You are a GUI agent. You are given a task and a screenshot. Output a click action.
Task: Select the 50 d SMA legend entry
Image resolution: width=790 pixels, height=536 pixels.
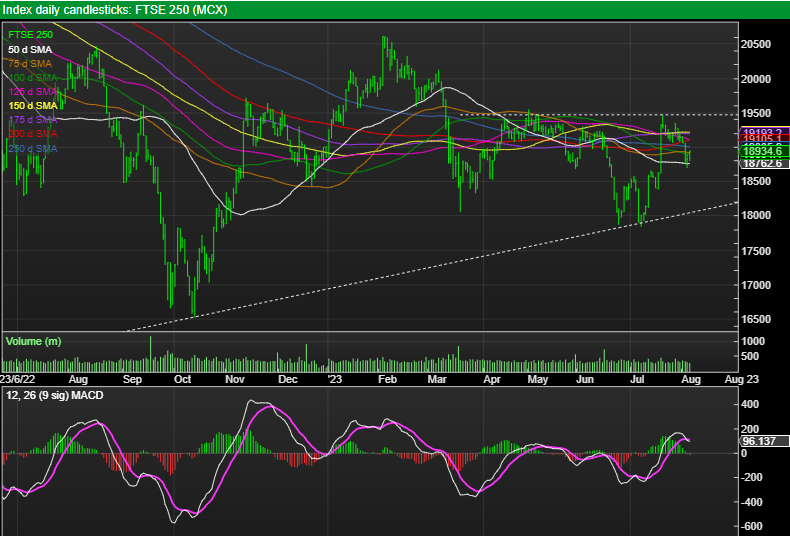[x=30, y=50]
